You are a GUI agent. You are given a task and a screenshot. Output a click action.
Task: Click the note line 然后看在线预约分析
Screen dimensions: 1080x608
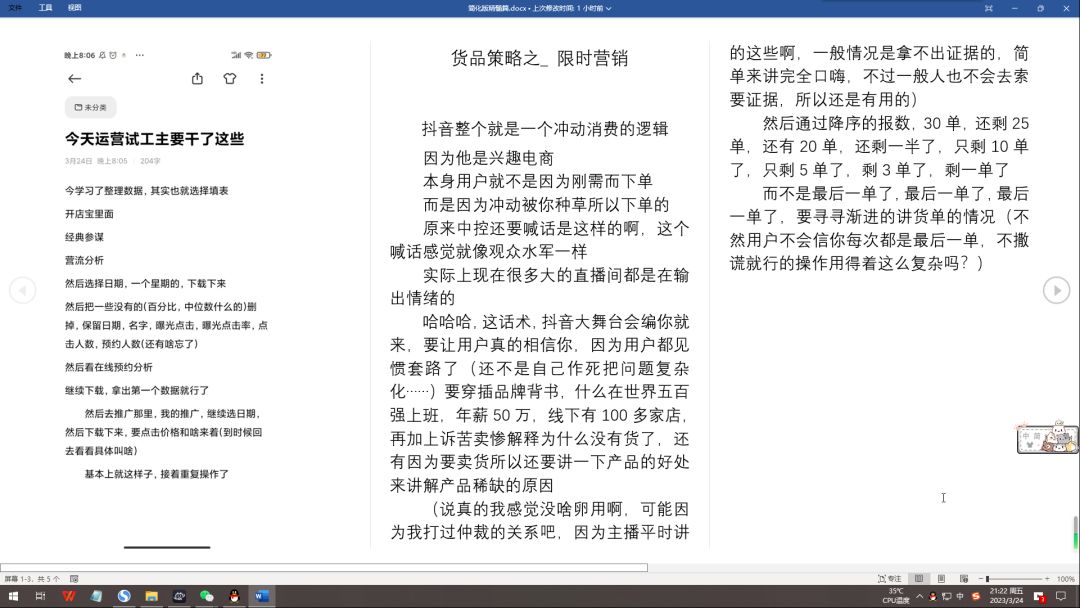point(109,368)
